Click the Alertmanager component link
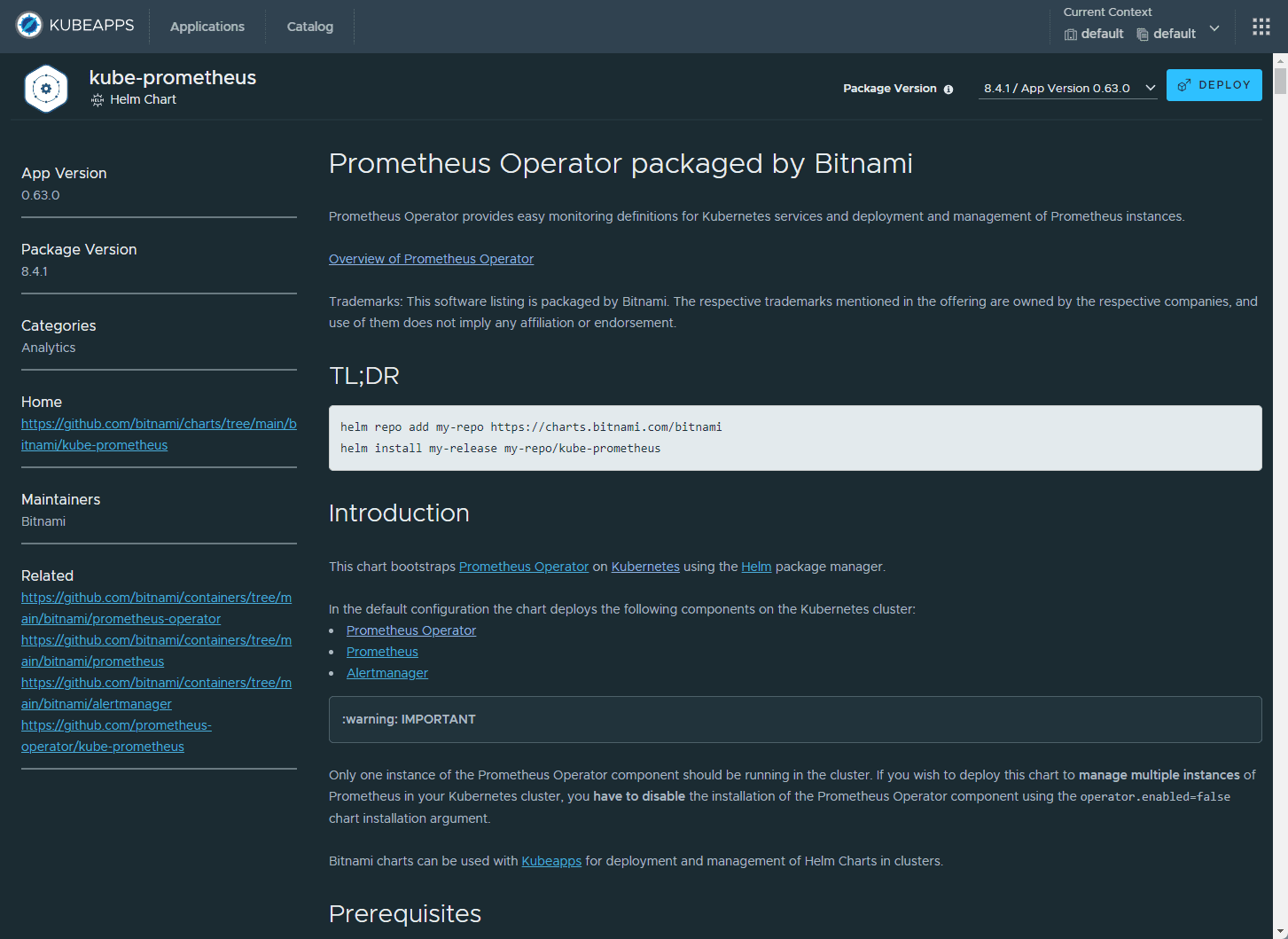 click(x=386, y=673)
